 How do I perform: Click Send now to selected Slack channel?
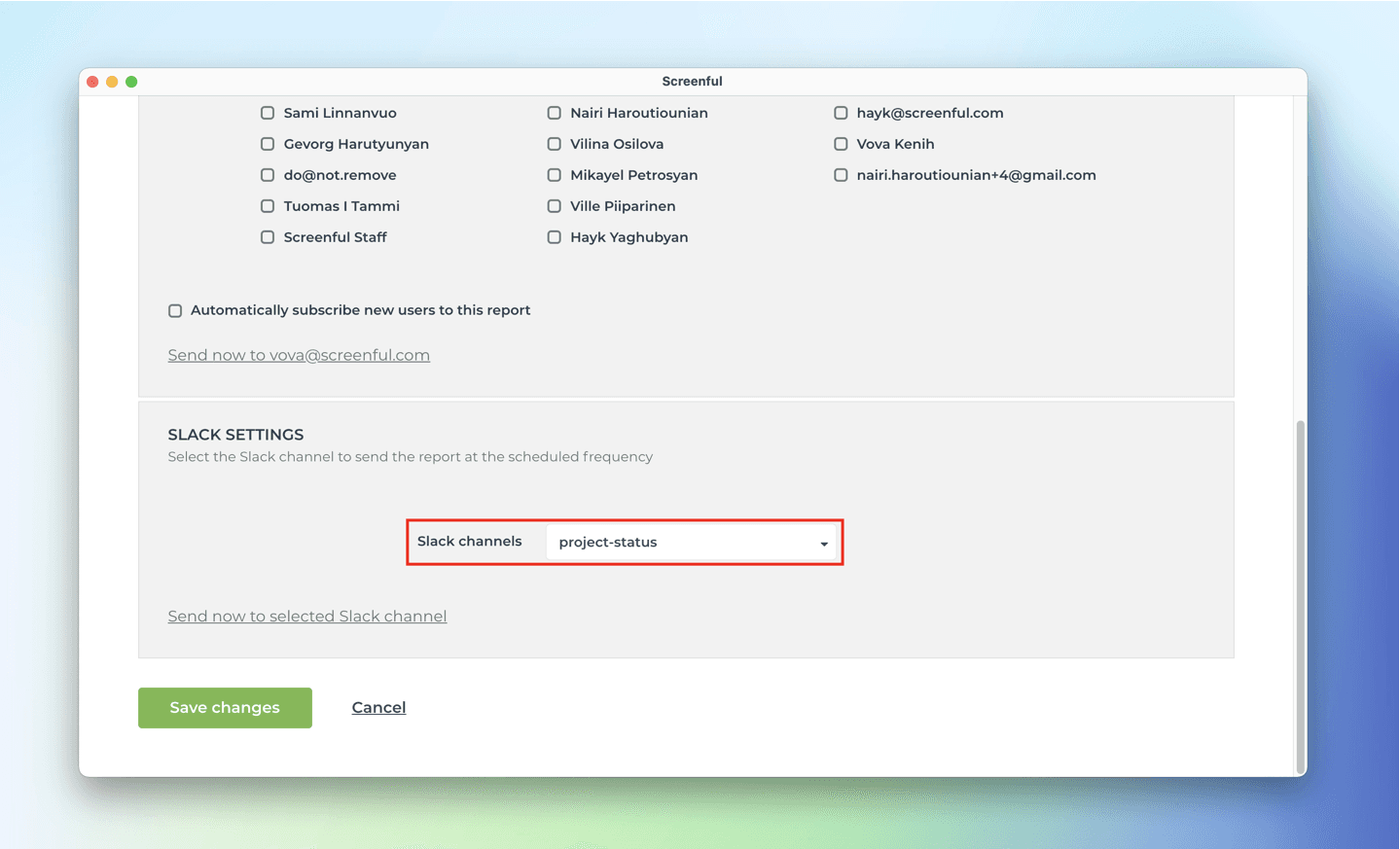[x=307, y=617]
